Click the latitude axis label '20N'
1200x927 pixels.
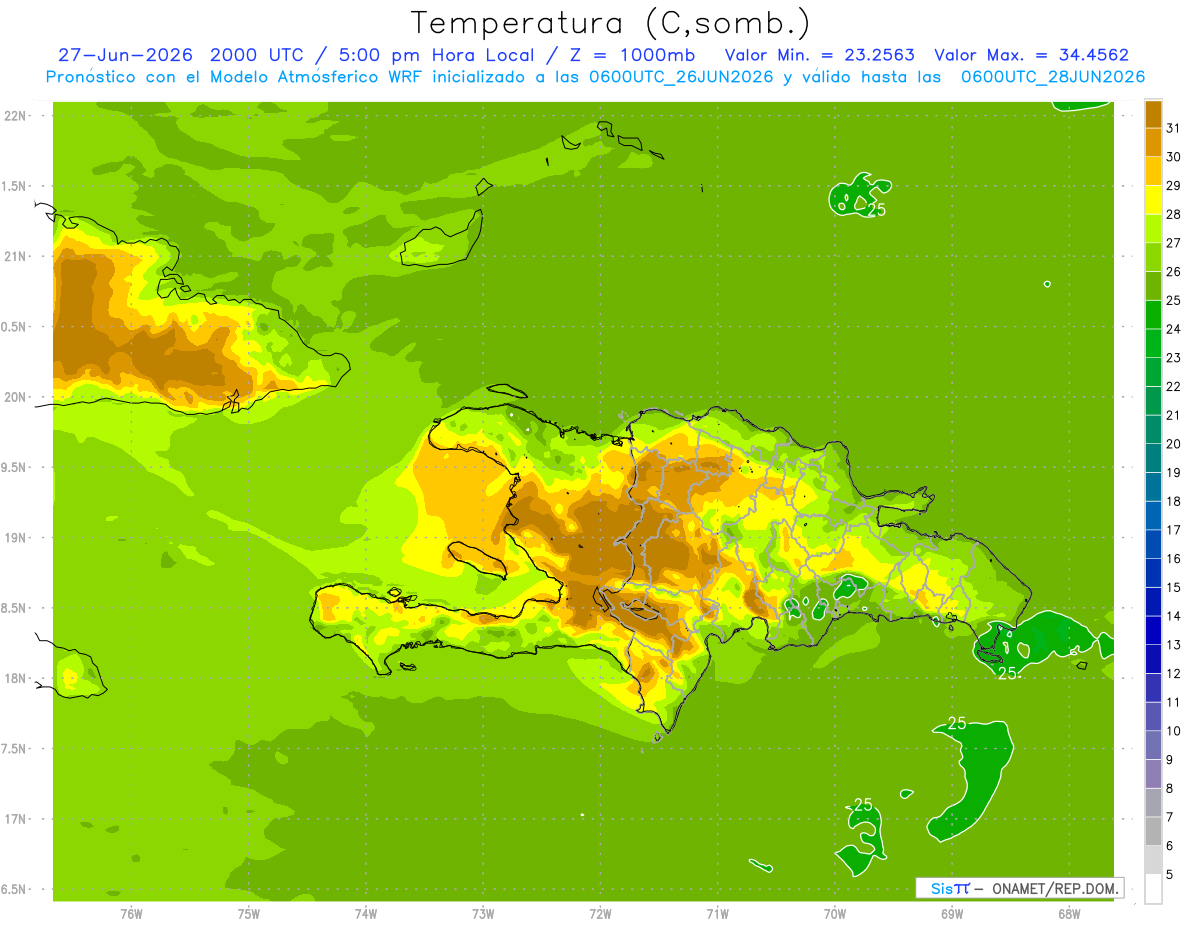tap(15, 397)
